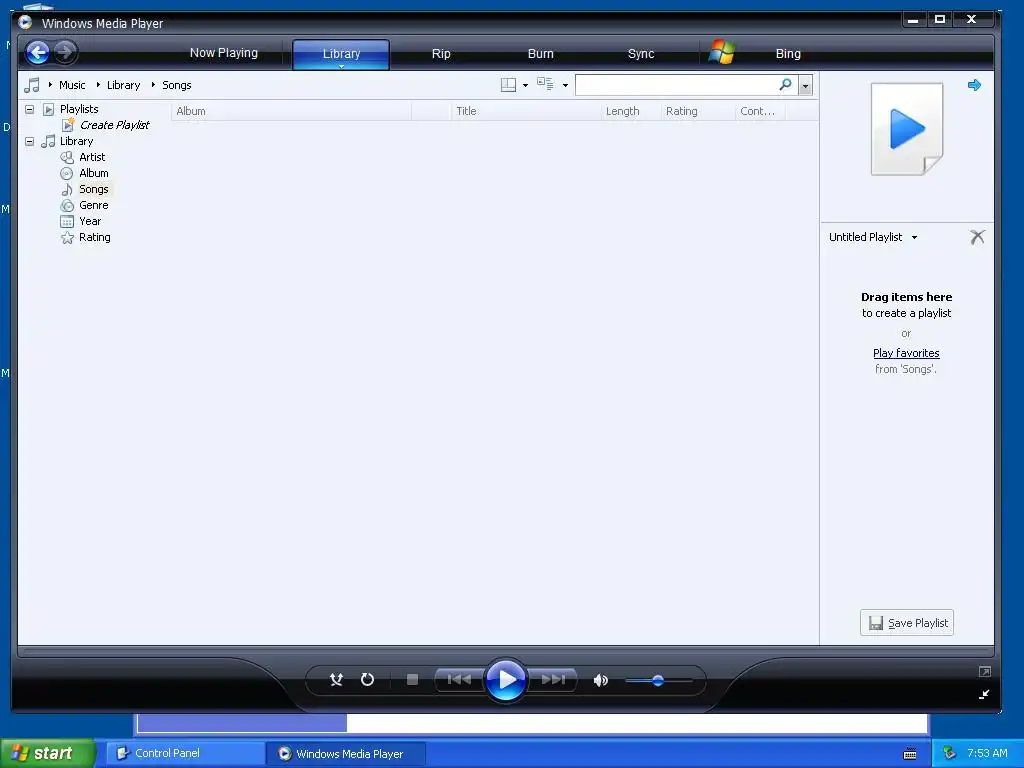This screenshot has width=1024, height=768.
Task: Click the Previous track button
Action: coord(459,680)
